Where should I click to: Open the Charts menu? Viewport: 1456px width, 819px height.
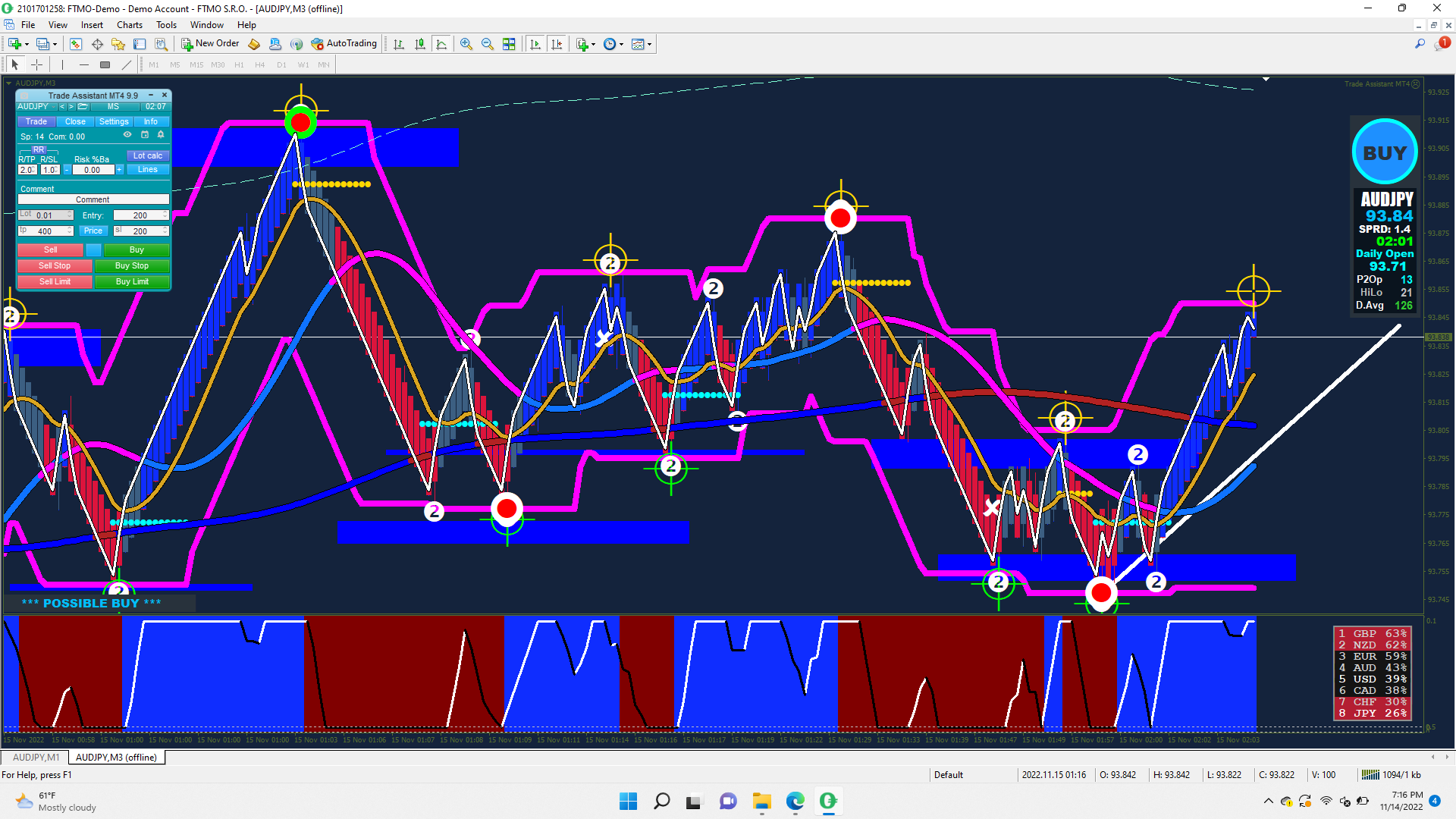coord(129,25)
